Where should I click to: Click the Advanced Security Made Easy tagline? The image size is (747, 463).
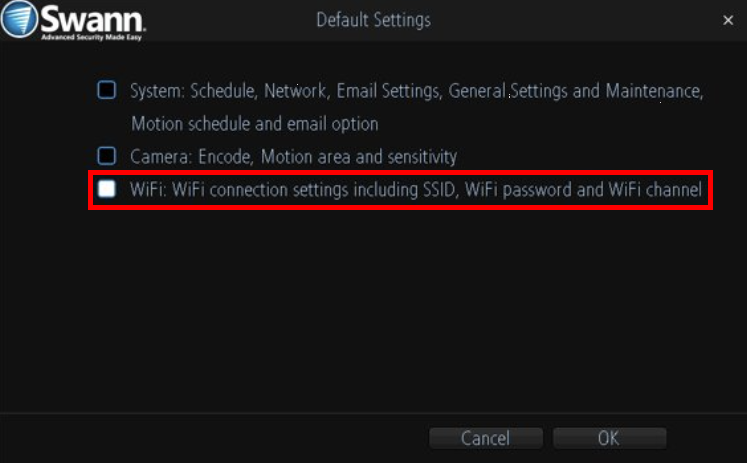(91, 37)
